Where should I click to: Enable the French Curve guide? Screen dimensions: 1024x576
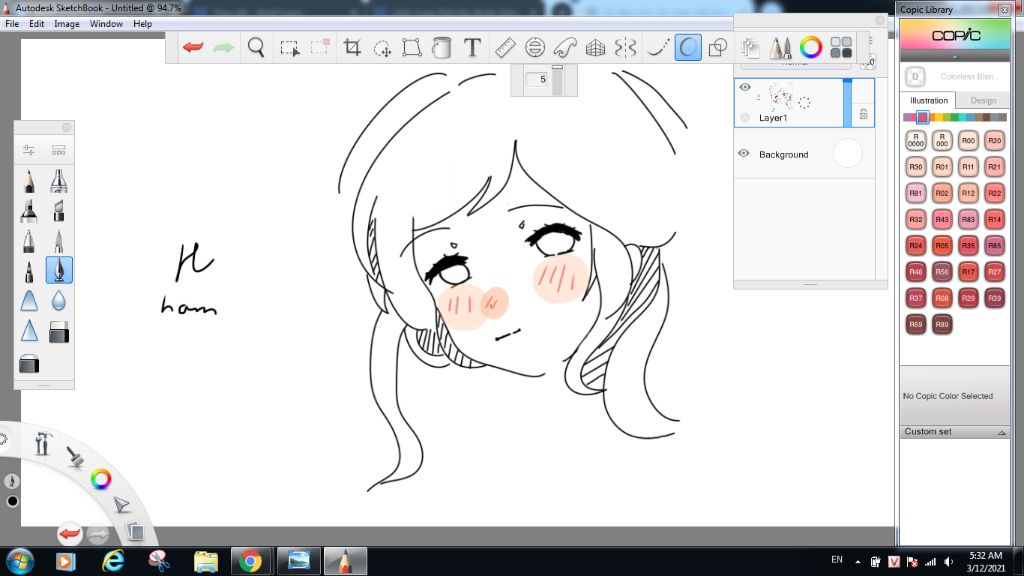[x=565, y=48]
